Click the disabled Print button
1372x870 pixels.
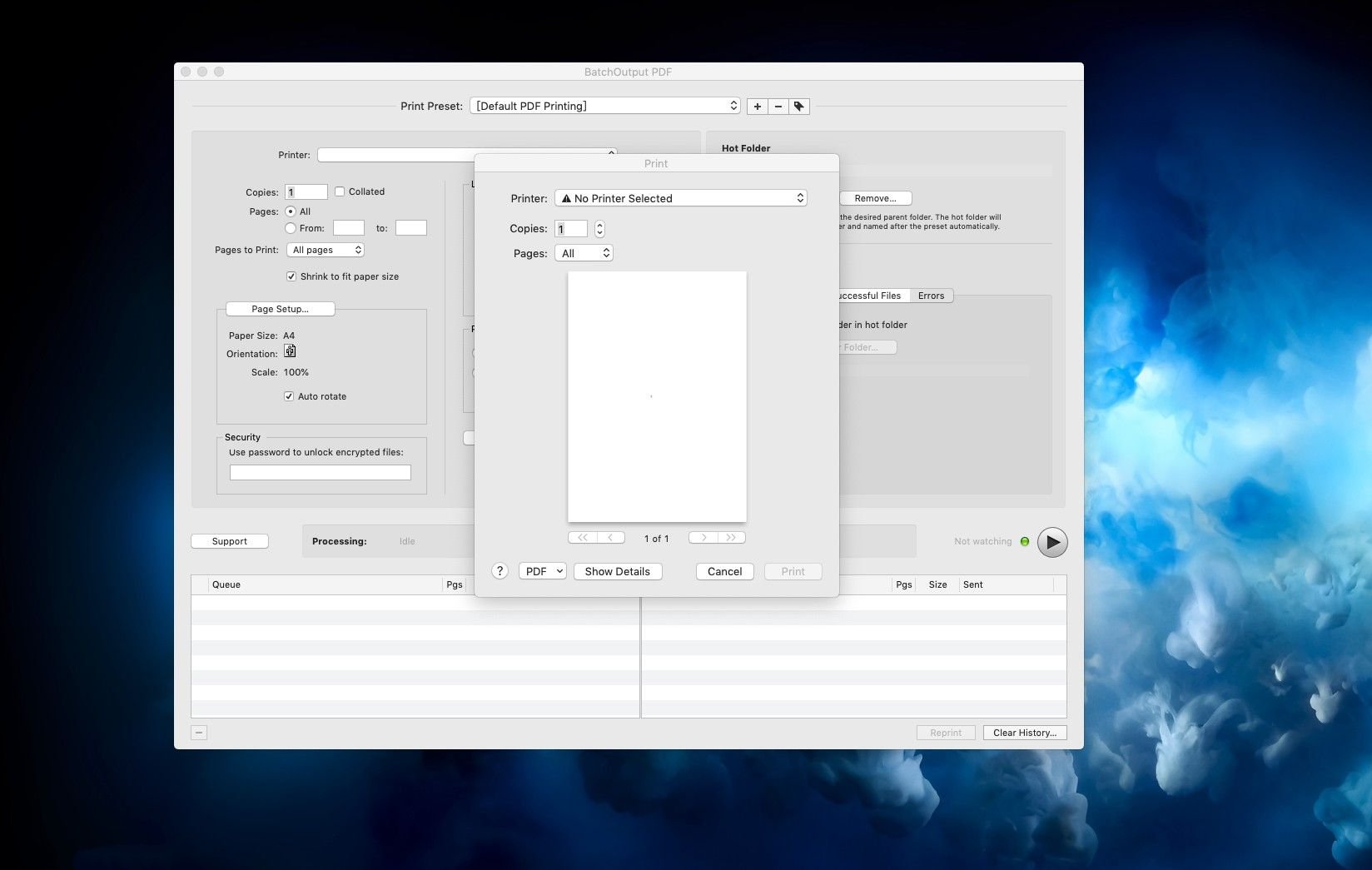click(793, 571)
